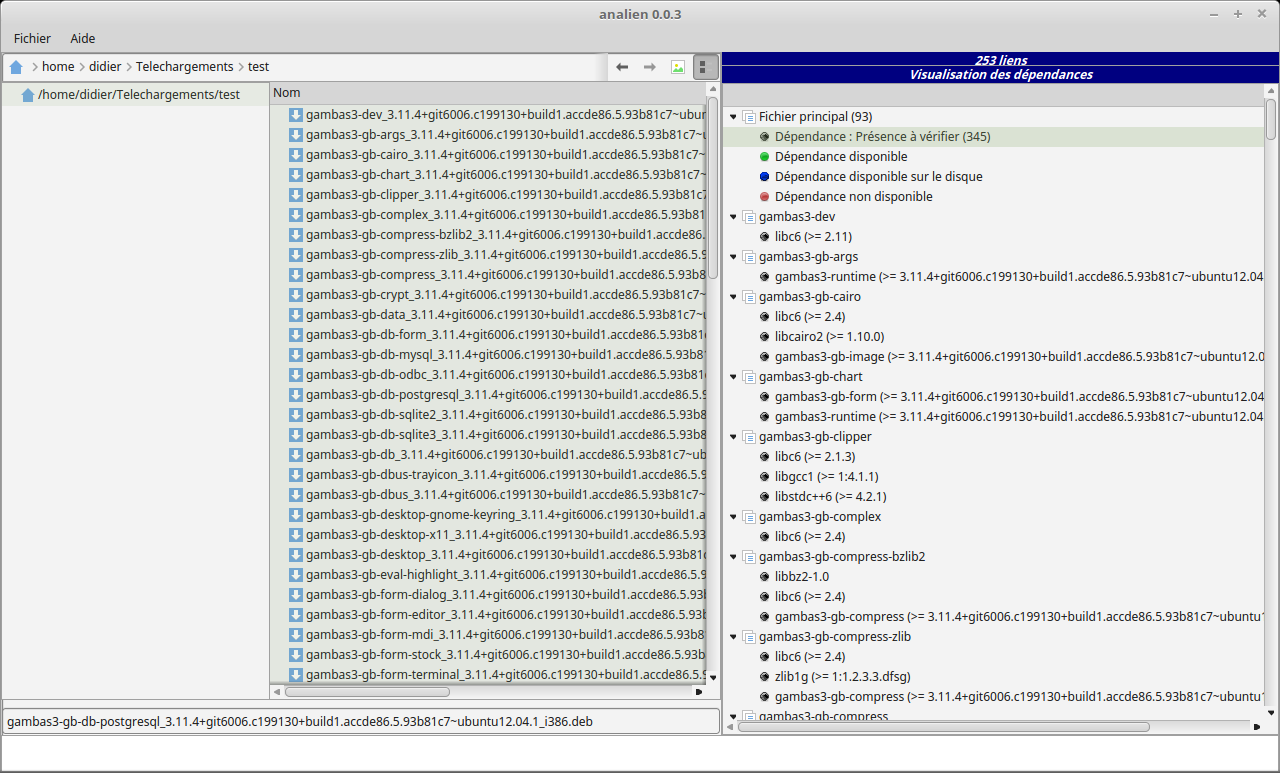This screenshot has height=773, width=1280.
Task: Click the blue dot for 'disponible sur le disque'
Action: [x=763, y=176]
